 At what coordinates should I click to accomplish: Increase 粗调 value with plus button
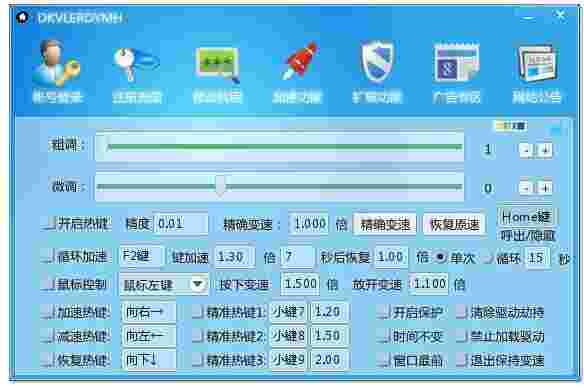coord(545,150)
